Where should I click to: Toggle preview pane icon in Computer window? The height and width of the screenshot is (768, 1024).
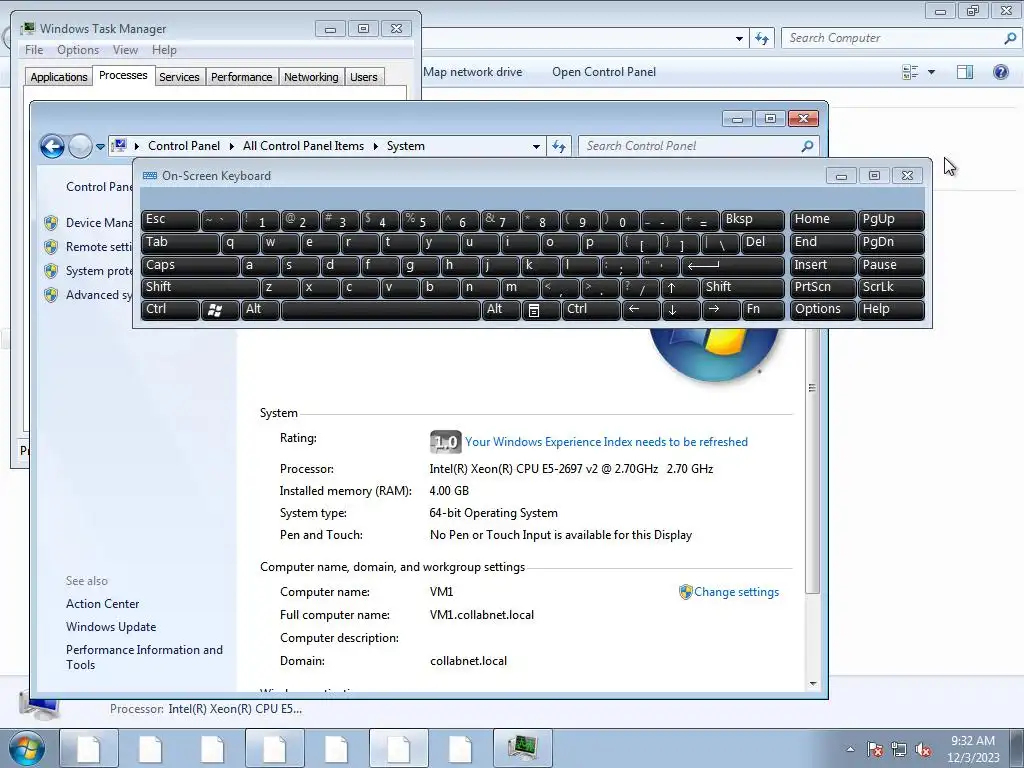pyautogui.click(x=965, y=72)
